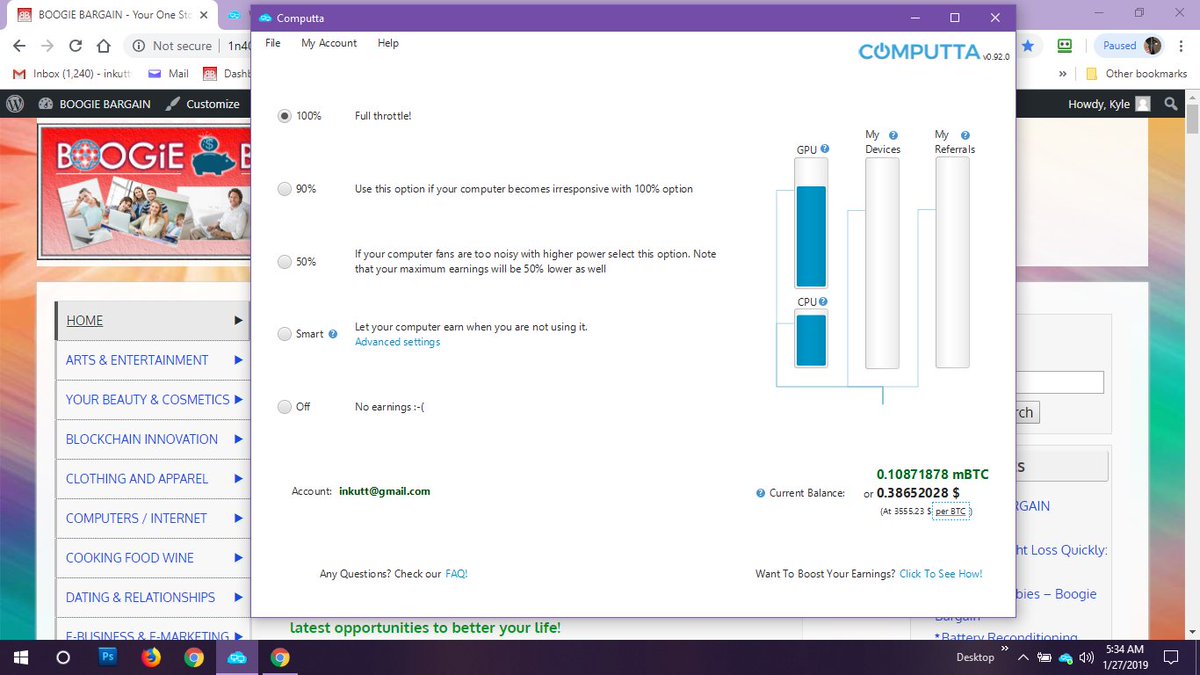Reload the page in Chrome
The width and height of the screenshot is (1200, 675).
click(76, 46)
